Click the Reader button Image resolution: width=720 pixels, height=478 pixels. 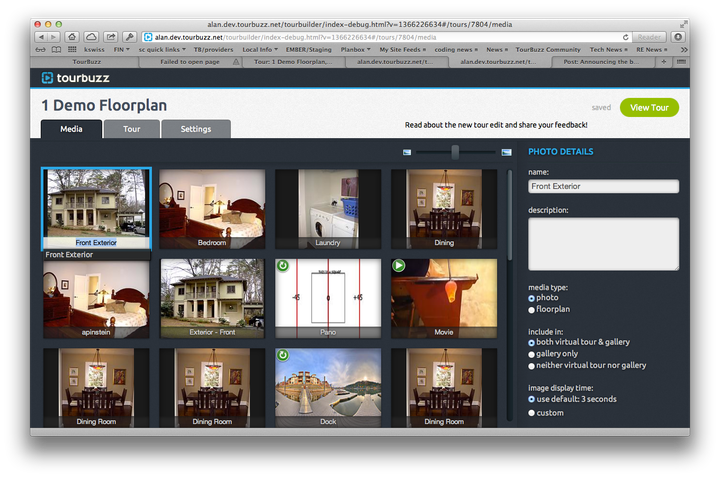click(649, 37)
